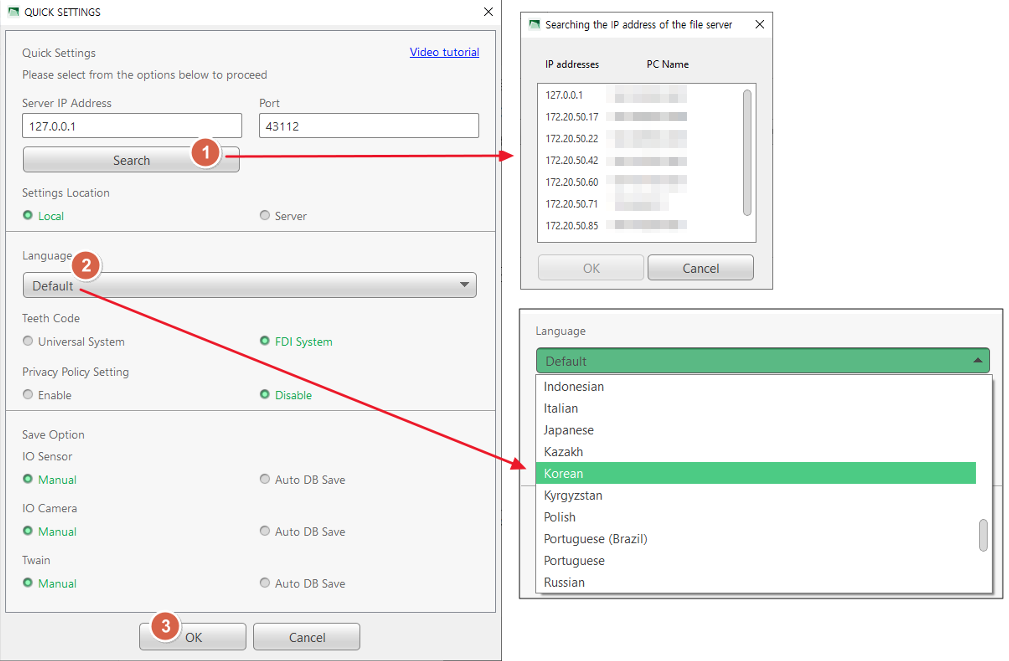Screen dimensions: 1009x661
Task: Click the language list scrollbar thumb
Action: (x=983, y=535)
